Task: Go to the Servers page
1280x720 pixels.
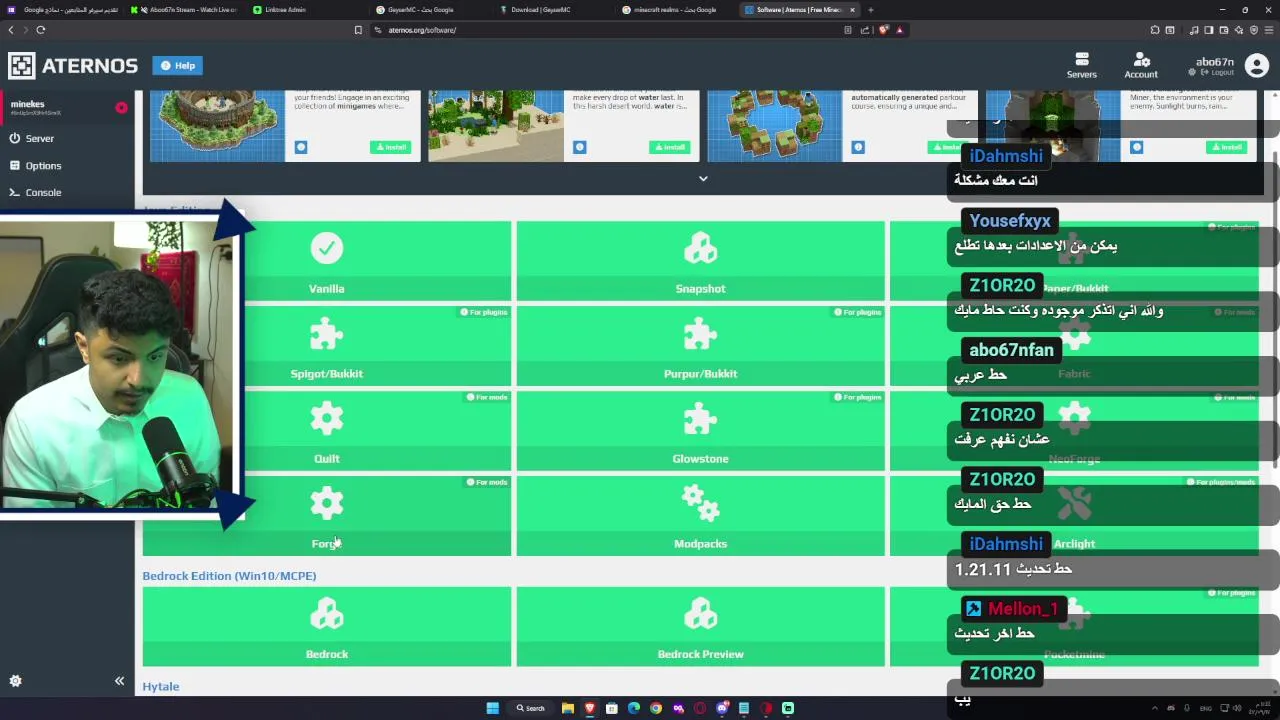Action: 1081,66
